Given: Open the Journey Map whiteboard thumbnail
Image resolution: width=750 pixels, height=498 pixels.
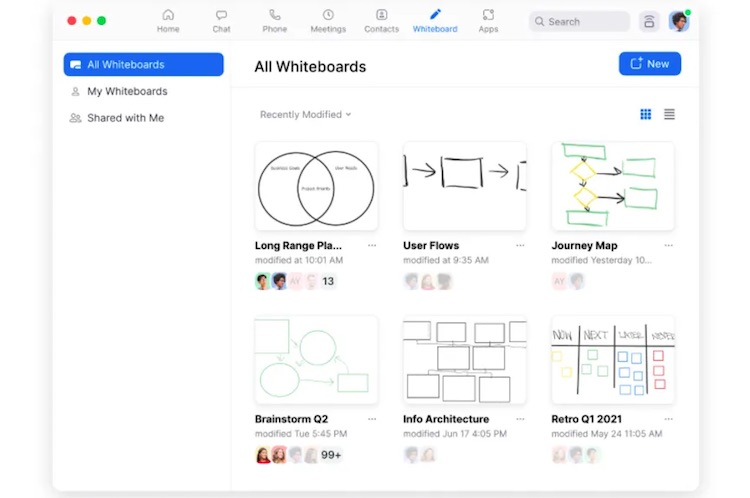Looking at the screenshot, I should click(612, 185).
